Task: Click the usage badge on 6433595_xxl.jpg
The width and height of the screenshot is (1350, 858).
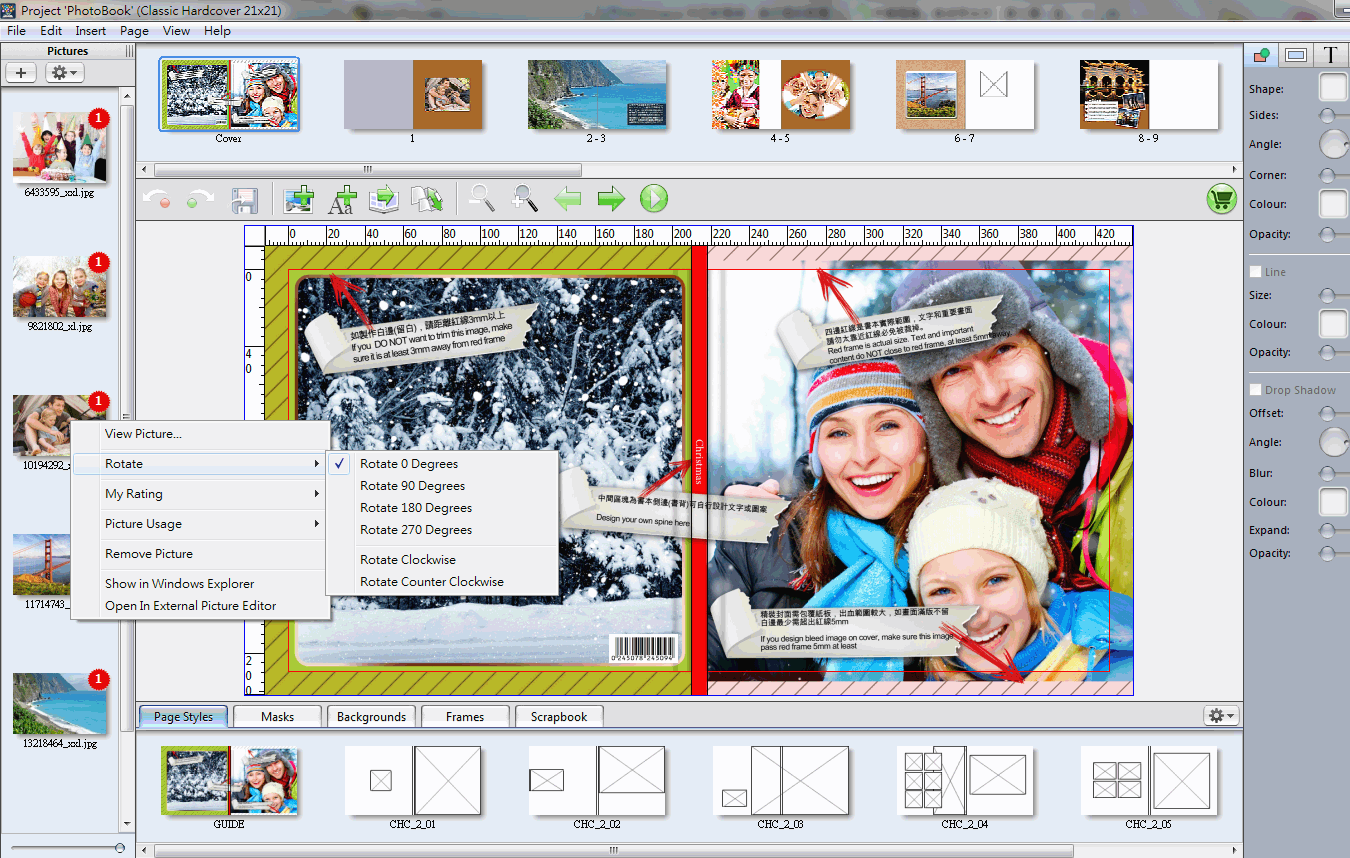Action: point(98,119)
